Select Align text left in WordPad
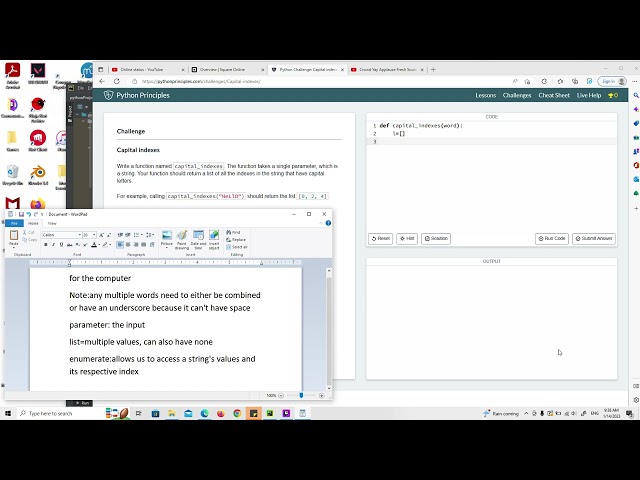 (120, 244)
